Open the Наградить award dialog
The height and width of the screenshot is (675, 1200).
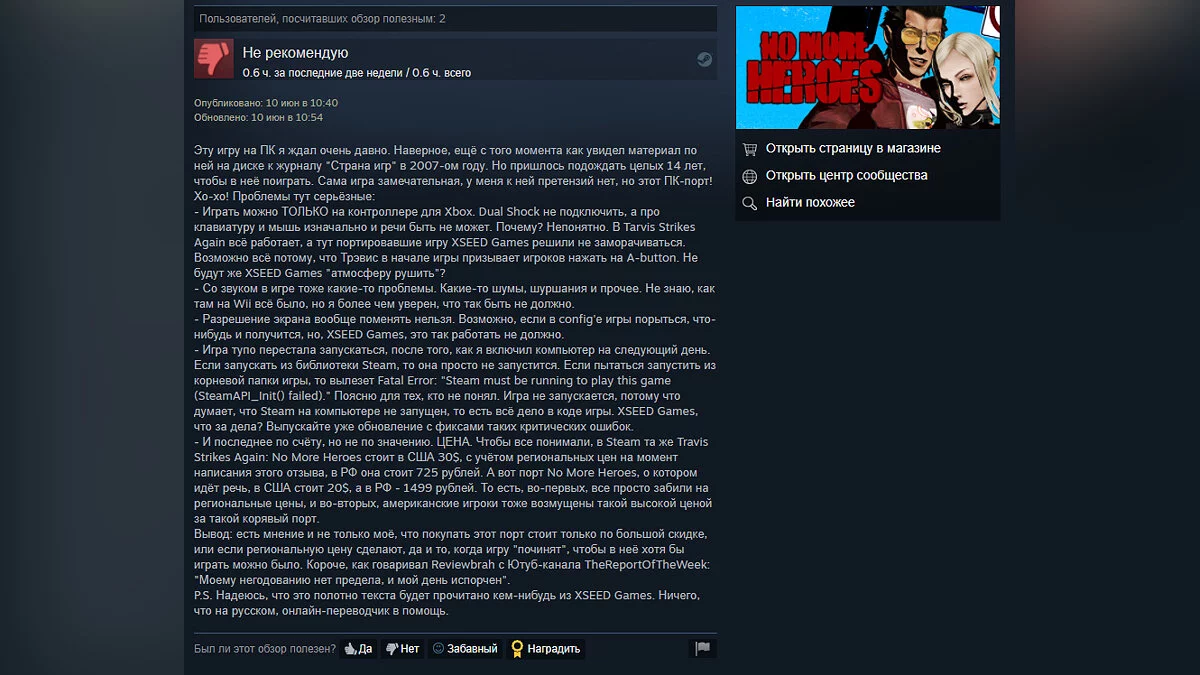click(545, 649)
